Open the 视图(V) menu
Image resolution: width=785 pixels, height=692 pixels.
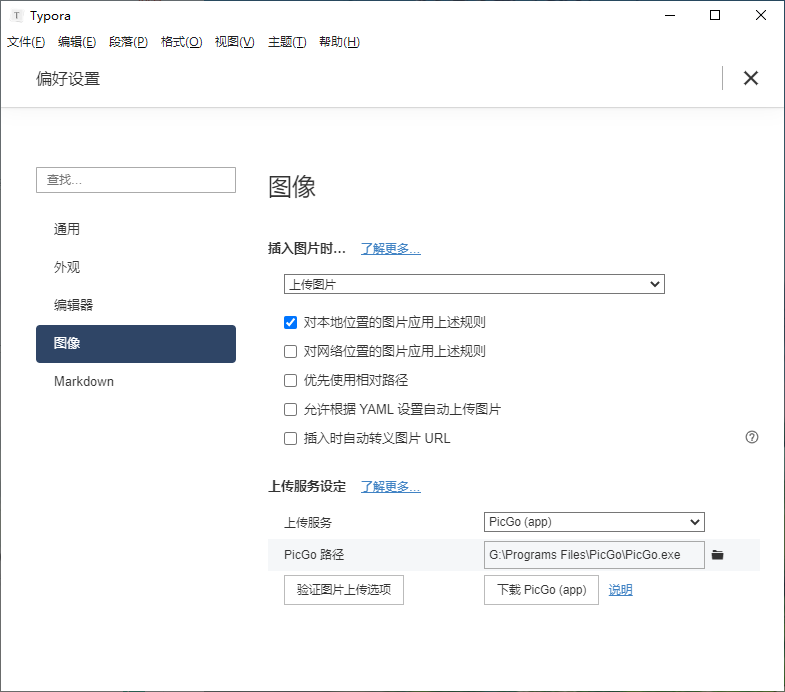234,42
